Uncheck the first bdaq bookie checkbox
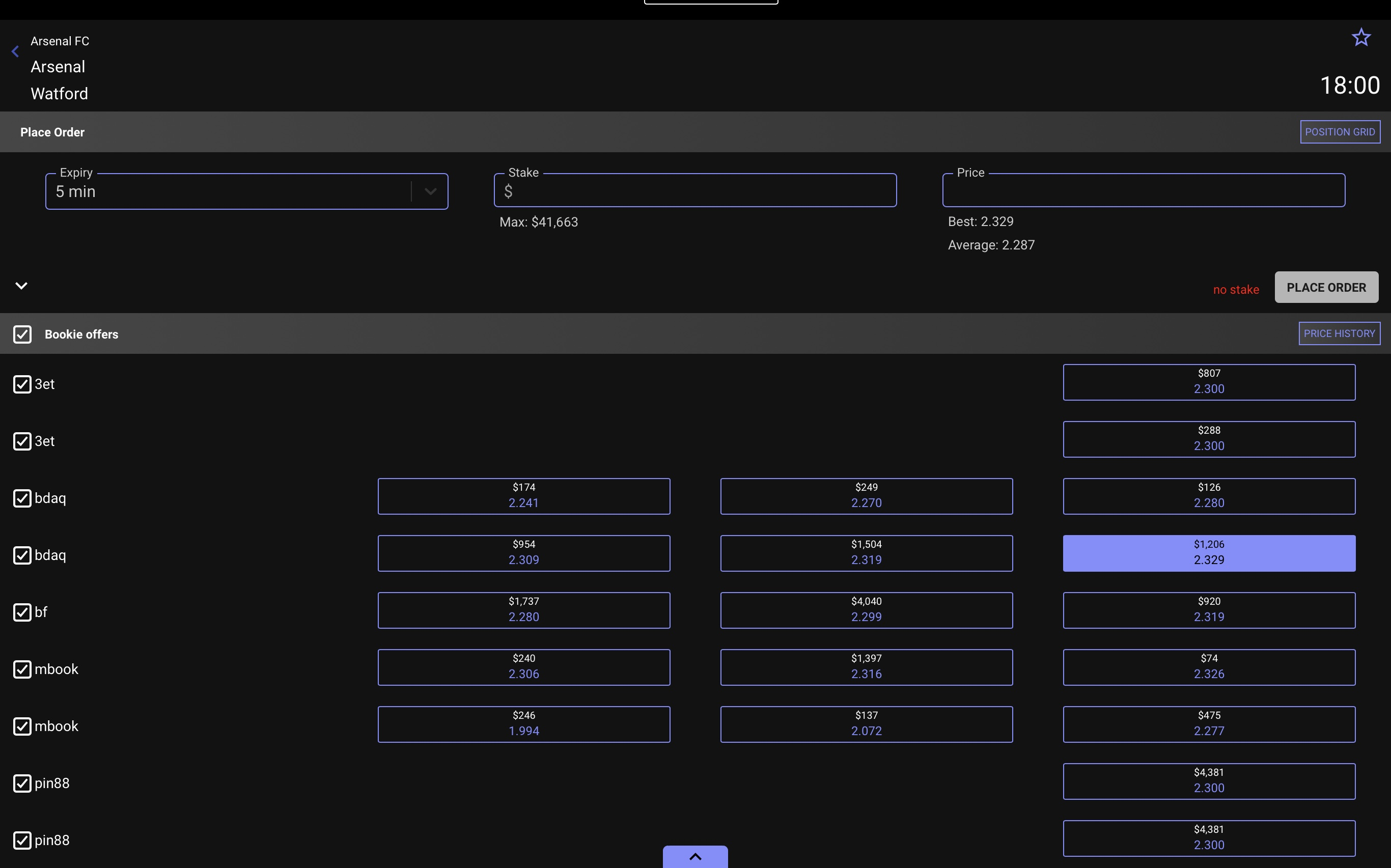This screenshot has width=1391, height=868. click(x=22, y=498)
